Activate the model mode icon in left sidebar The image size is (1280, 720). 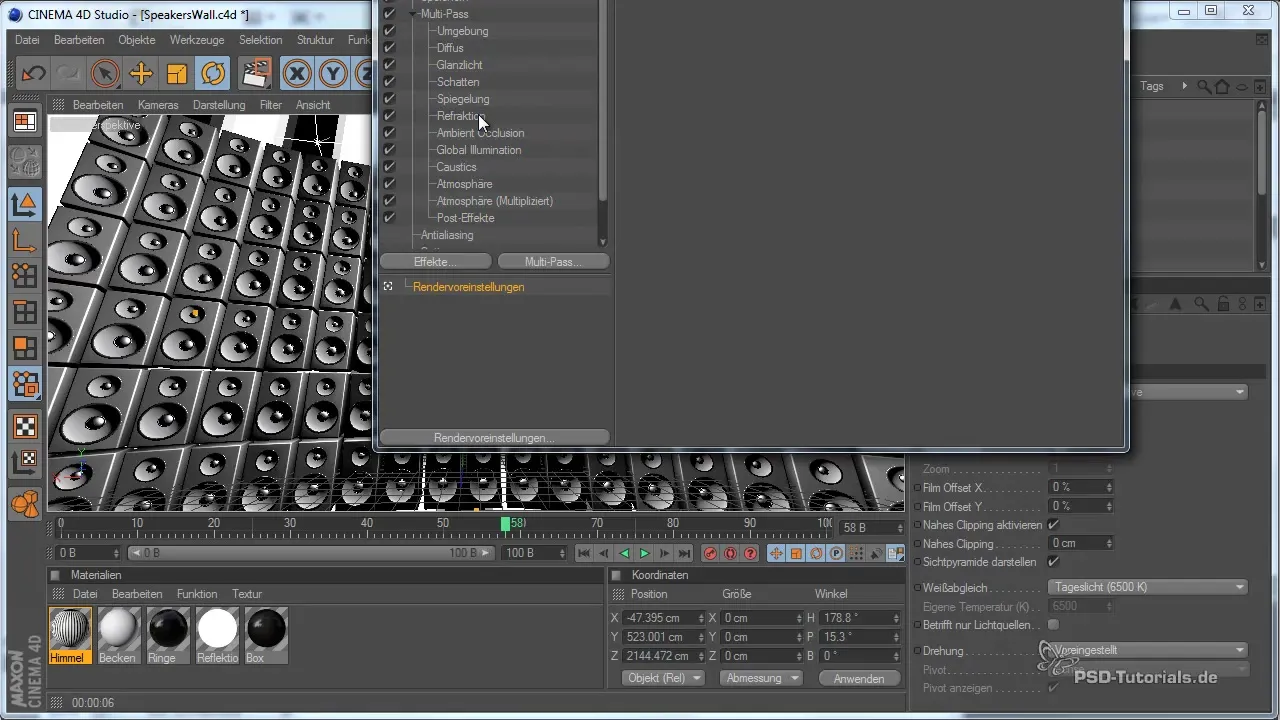click(25, 205)
